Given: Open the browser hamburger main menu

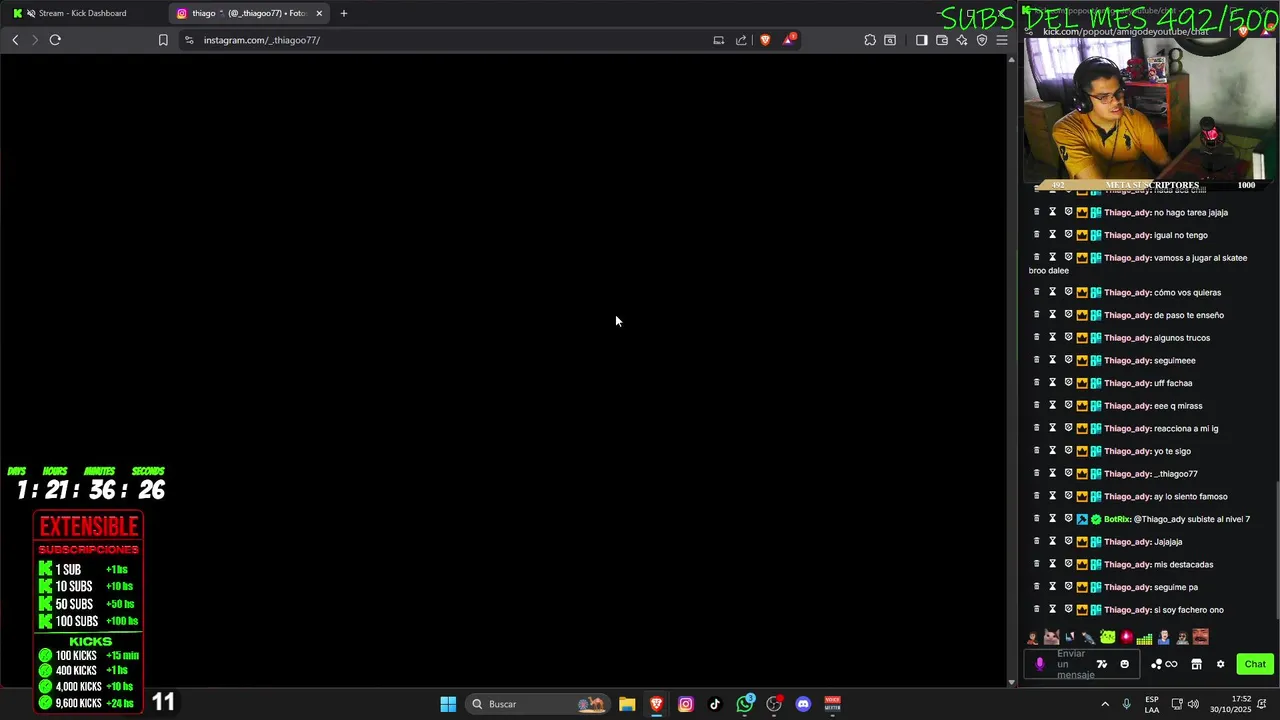Looking at the screenshot, I should 1002,40.
